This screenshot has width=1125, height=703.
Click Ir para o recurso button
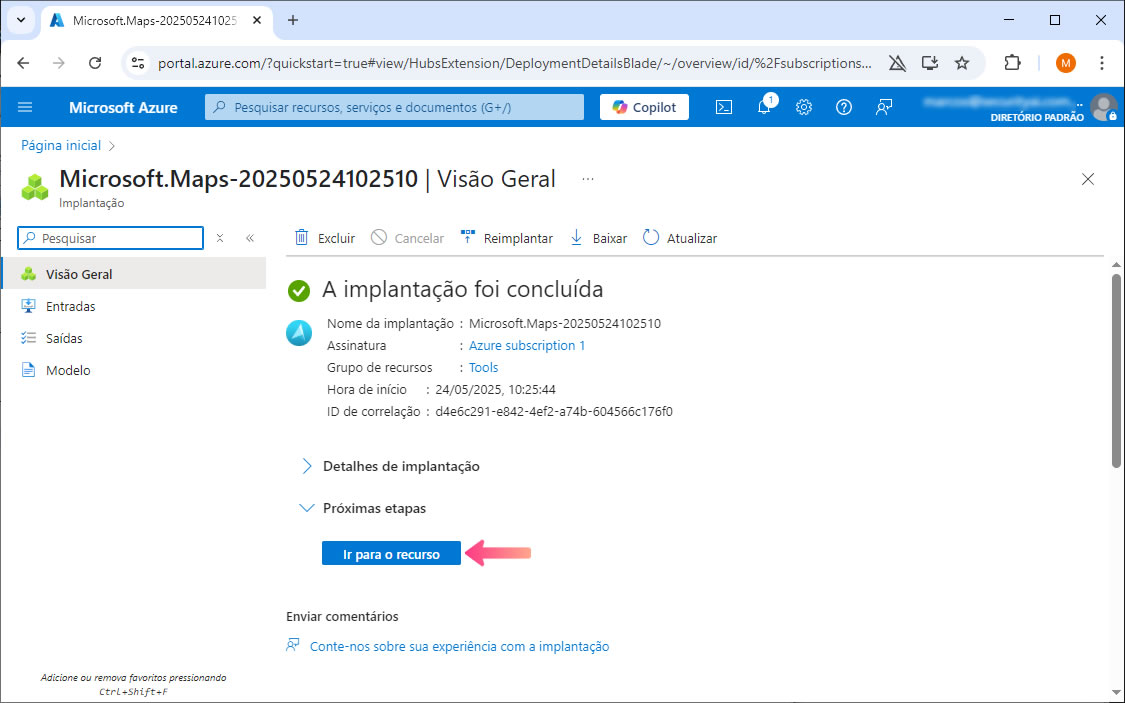391,553
